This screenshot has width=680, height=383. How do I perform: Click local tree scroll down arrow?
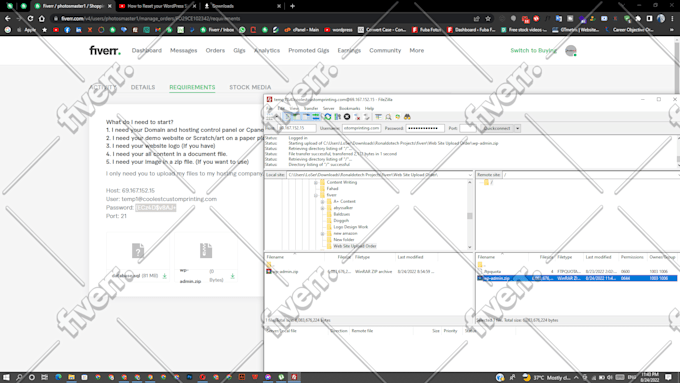(x=470, y=247)
